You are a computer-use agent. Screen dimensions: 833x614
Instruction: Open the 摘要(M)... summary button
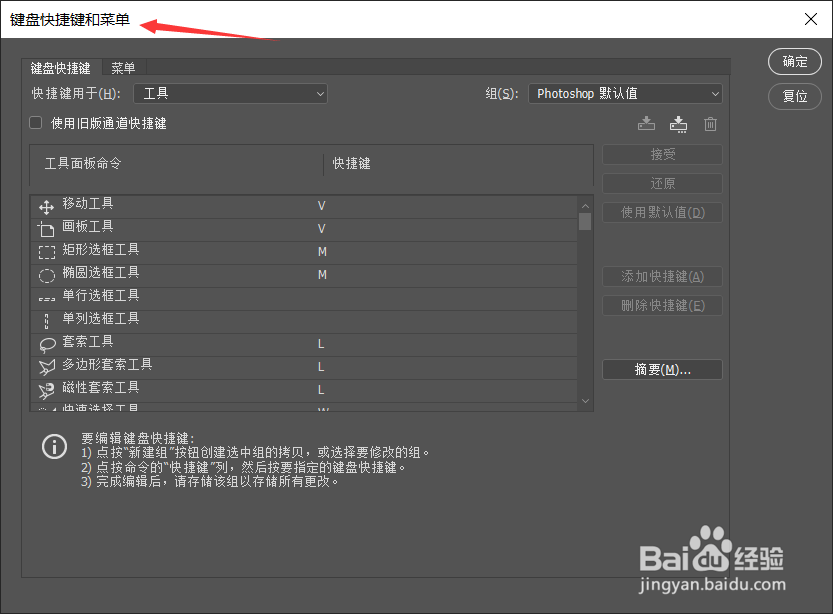pyautogui.click(x=662, y=370)
